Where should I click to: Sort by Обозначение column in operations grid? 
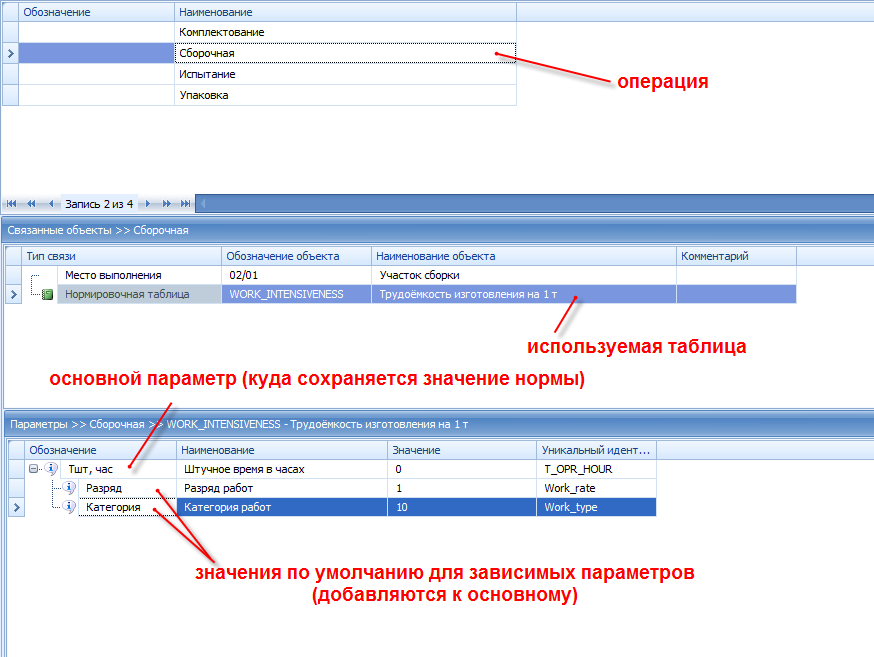pyautogui.click(x=96, y=12)
